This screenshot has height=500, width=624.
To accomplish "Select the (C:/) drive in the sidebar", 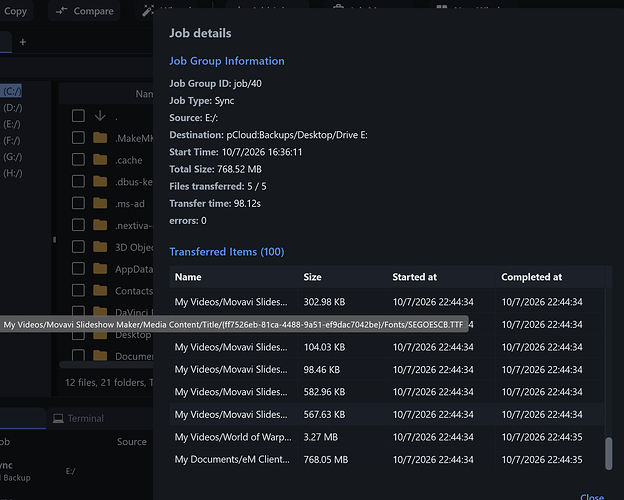I will 12,91.
